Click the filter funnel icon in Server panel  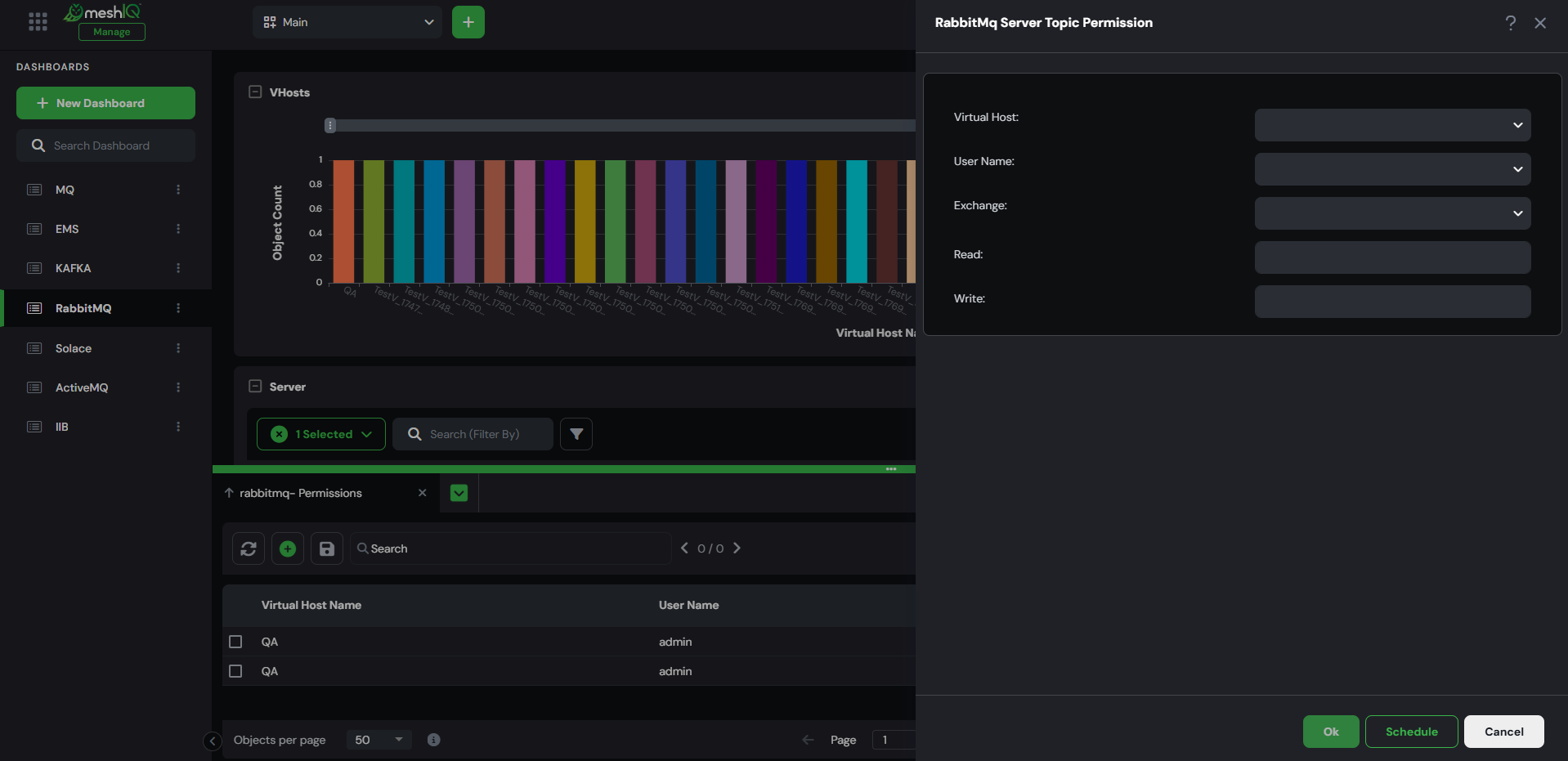click(576, 434)
